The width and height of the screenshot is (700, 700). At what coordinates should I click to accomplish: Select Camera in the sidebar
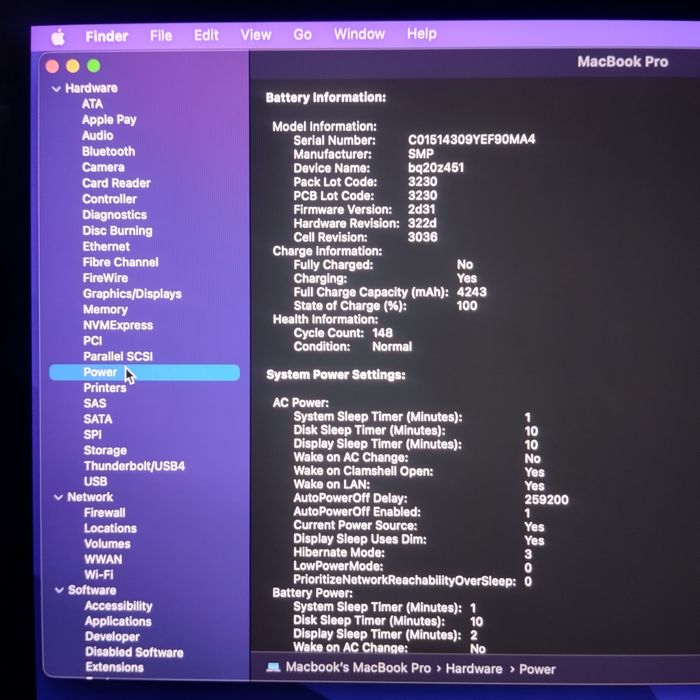click(104, 167)
